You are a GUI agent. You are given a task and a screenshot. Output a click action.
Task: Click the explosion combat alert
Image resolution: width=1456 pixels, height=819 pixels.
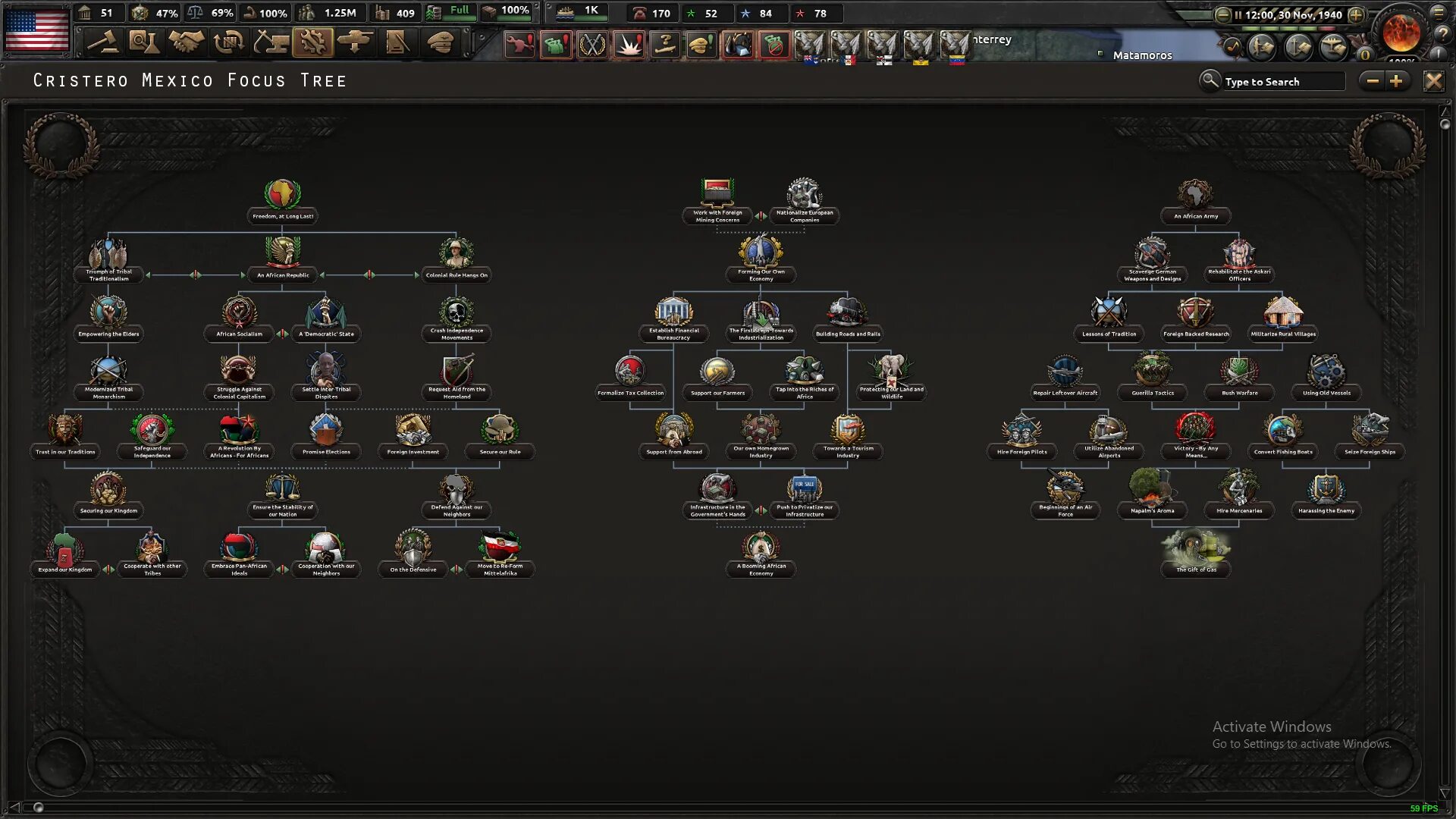(629, 45)
